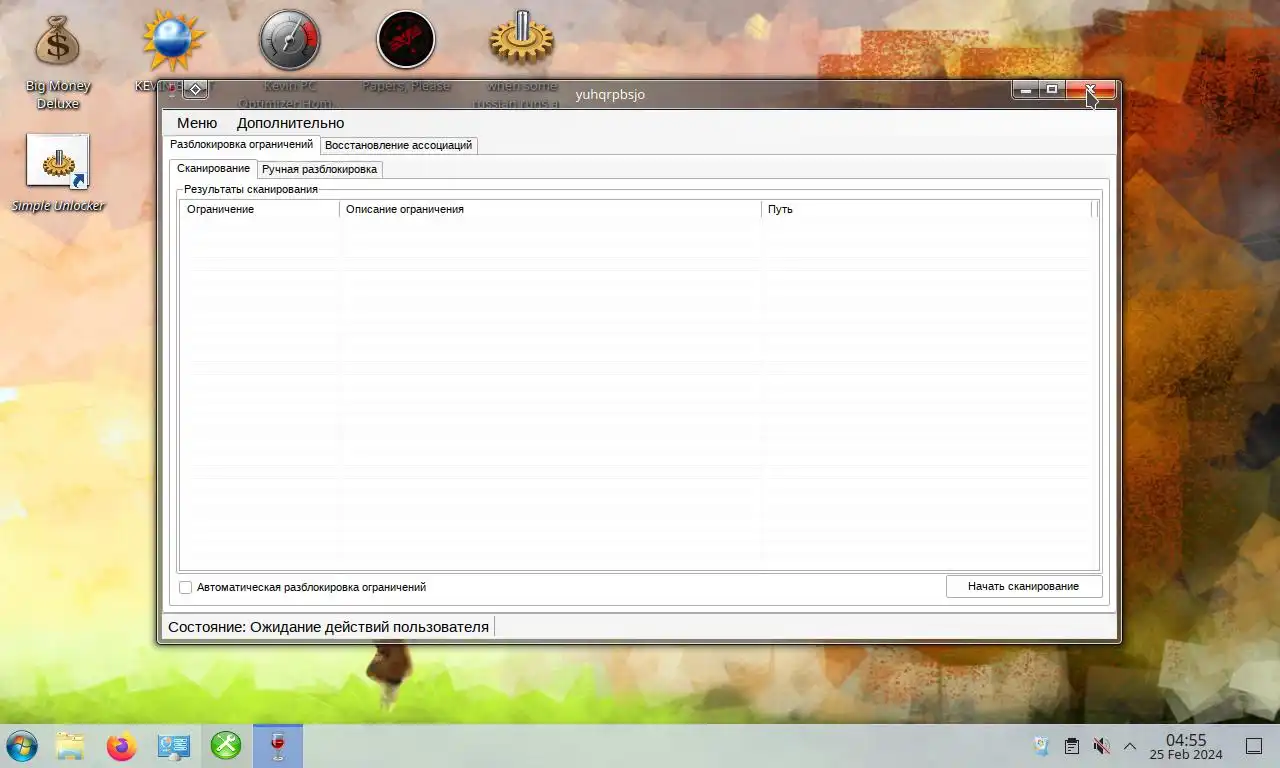Enable Автоматическая разблокировка ограничений checkbox

(185, 587)
